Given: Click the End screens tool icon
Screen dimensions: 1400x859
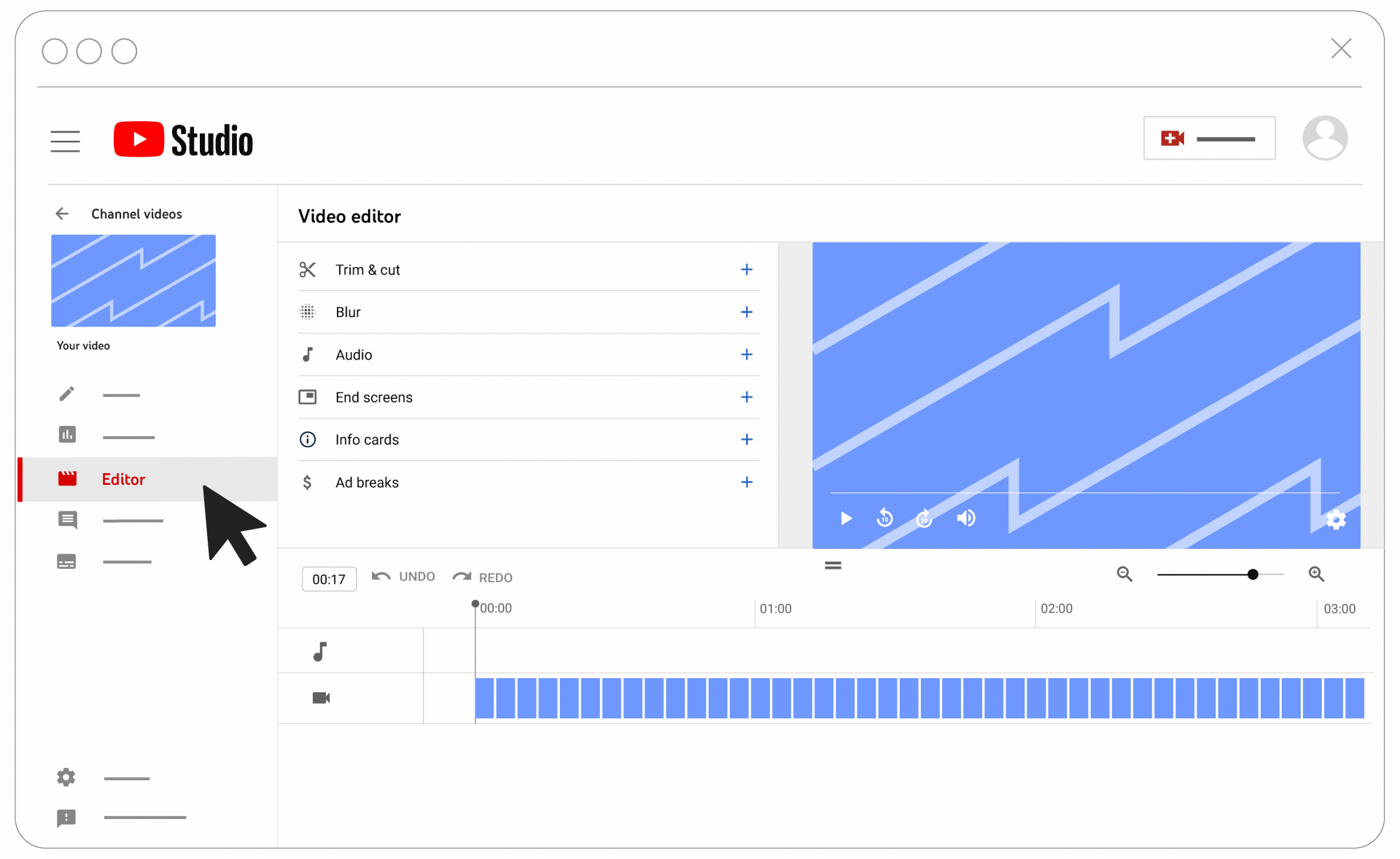Looking at the screenshot, I should coord(307,396).
